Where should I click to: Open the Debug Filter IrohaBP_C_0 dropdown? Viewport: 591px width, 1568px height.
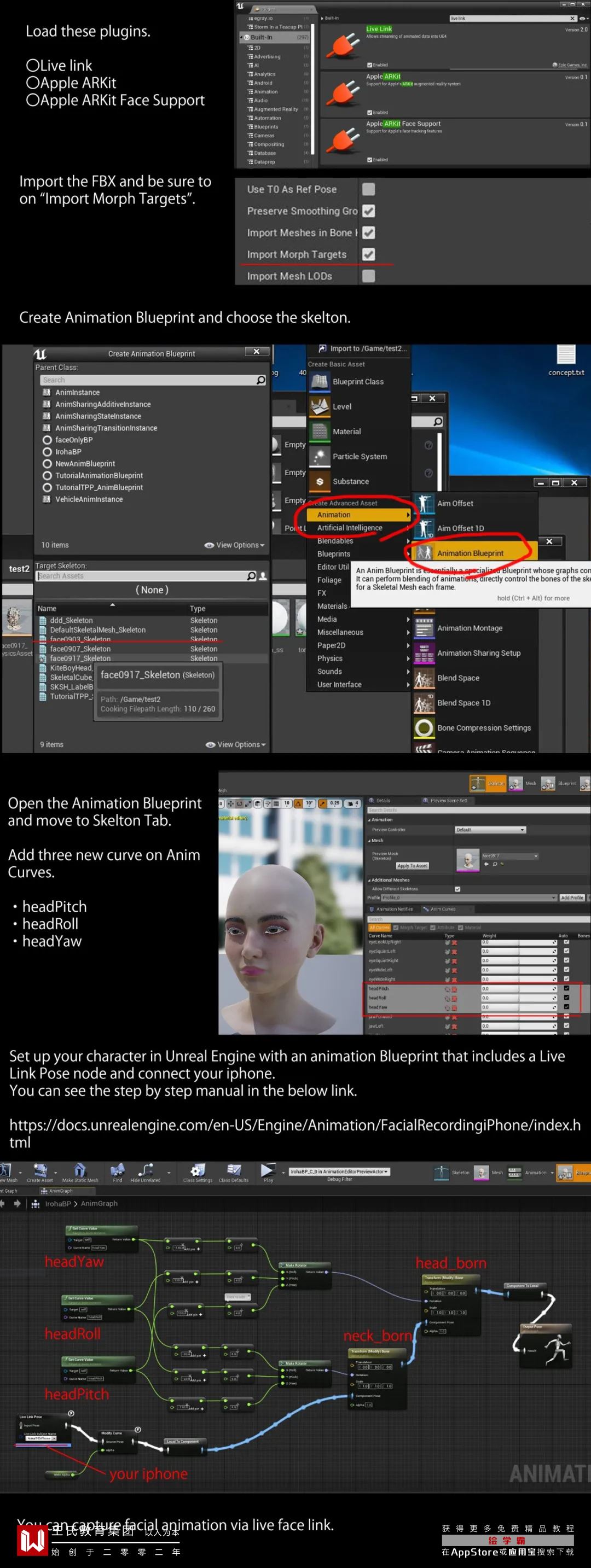[339, 1171]
